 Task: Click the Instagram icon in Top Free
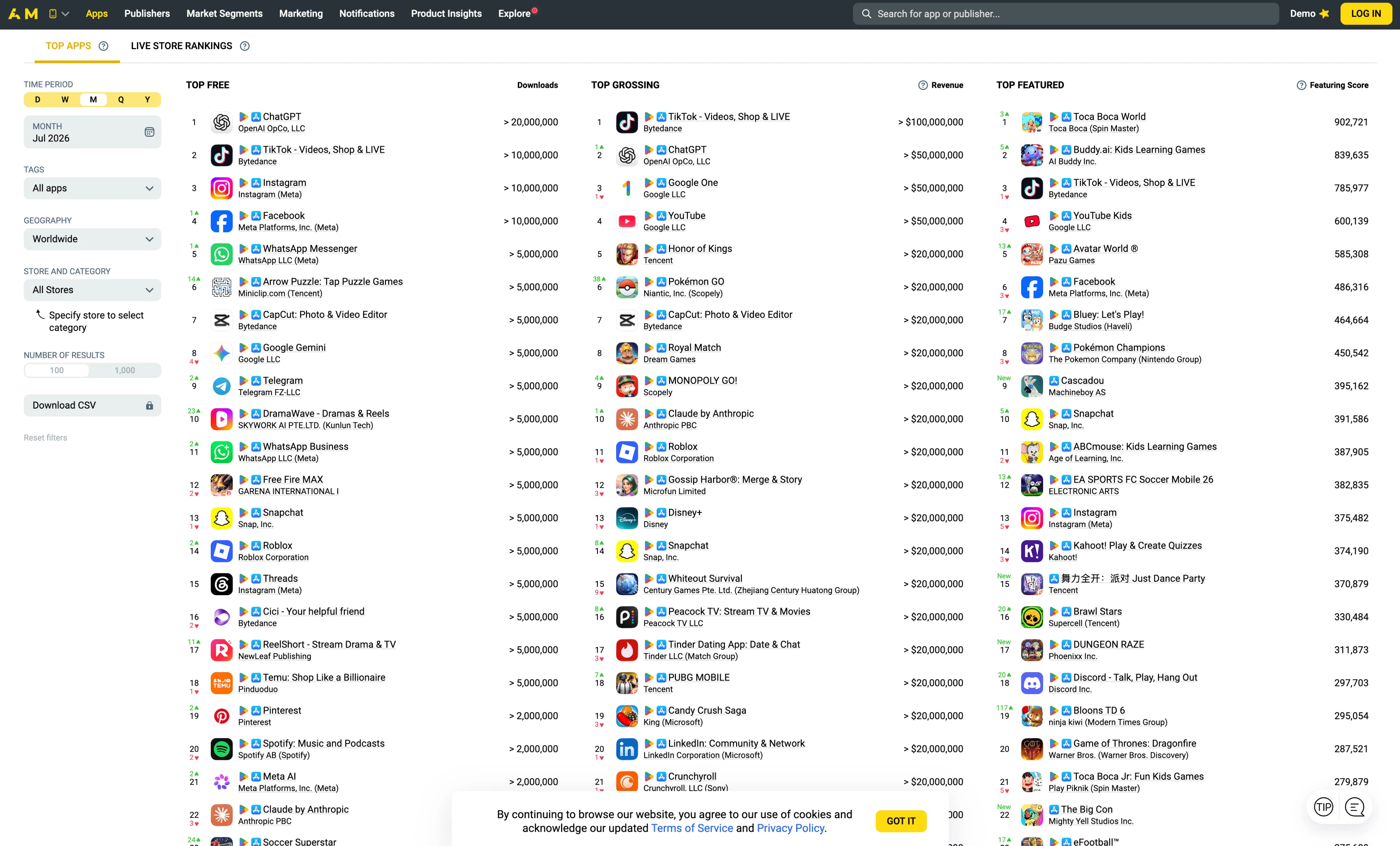(x=222, y=188)
